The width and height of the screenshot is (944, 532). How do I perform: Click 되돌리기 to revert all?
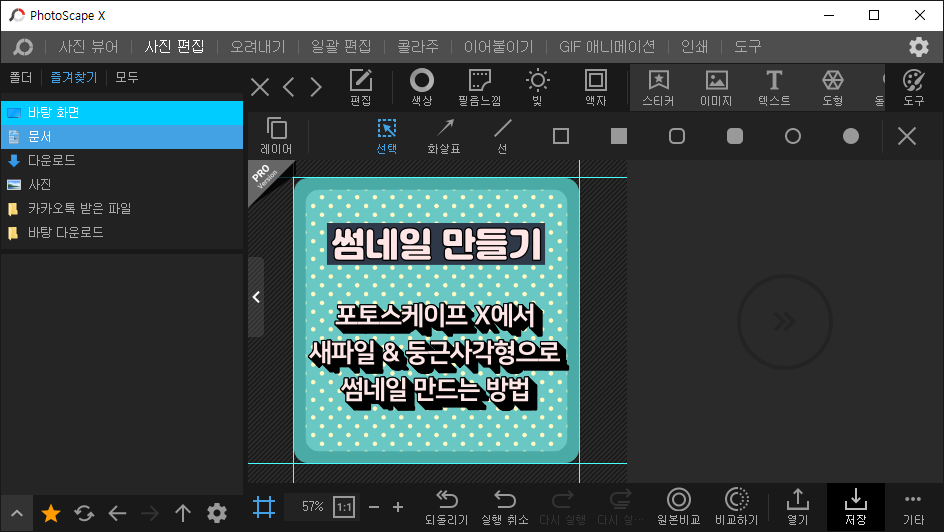click(447, 507)
